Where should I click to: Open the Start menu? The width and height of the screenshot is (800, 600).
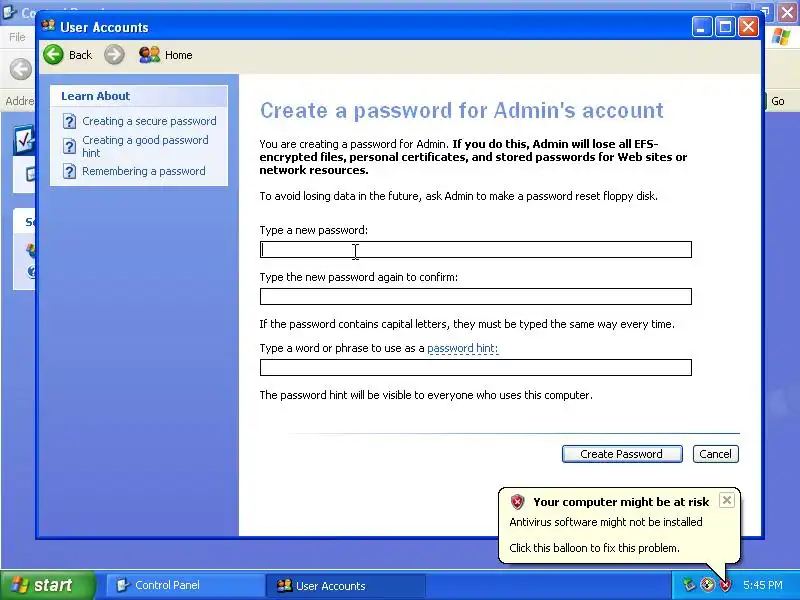point(48,585)
